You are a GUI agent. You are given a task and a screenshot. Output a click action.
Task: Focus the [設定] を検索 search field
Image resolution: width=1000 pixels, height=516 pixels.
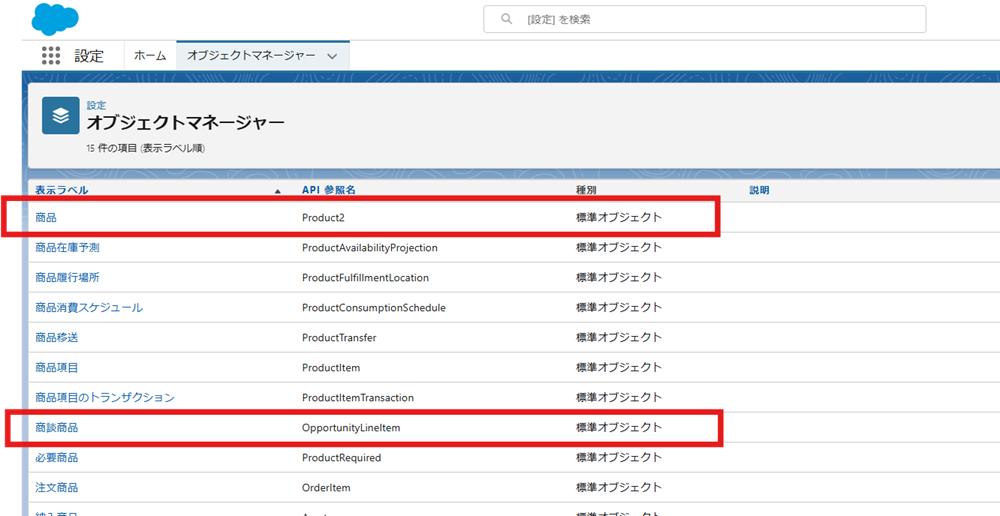coord(705,19)
